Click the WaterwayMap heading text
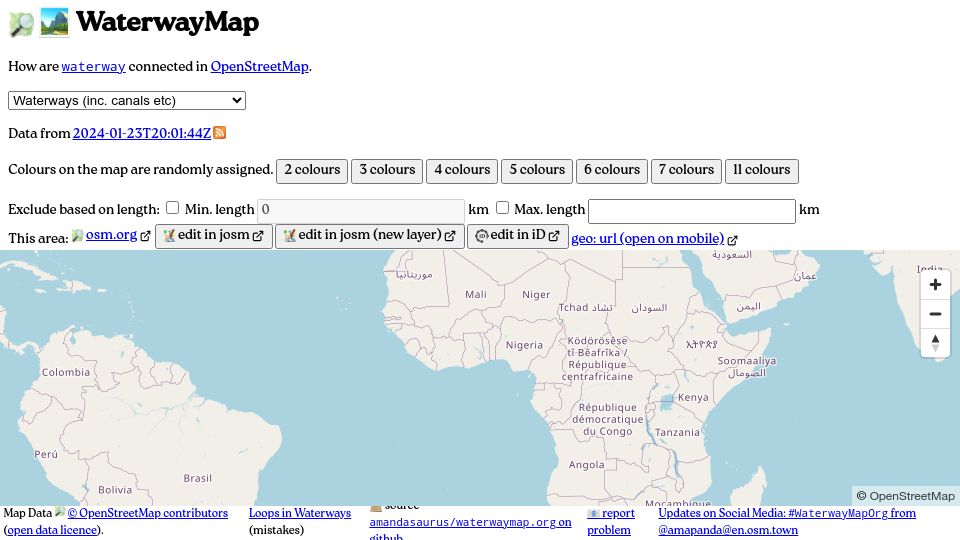 point(167,23)
